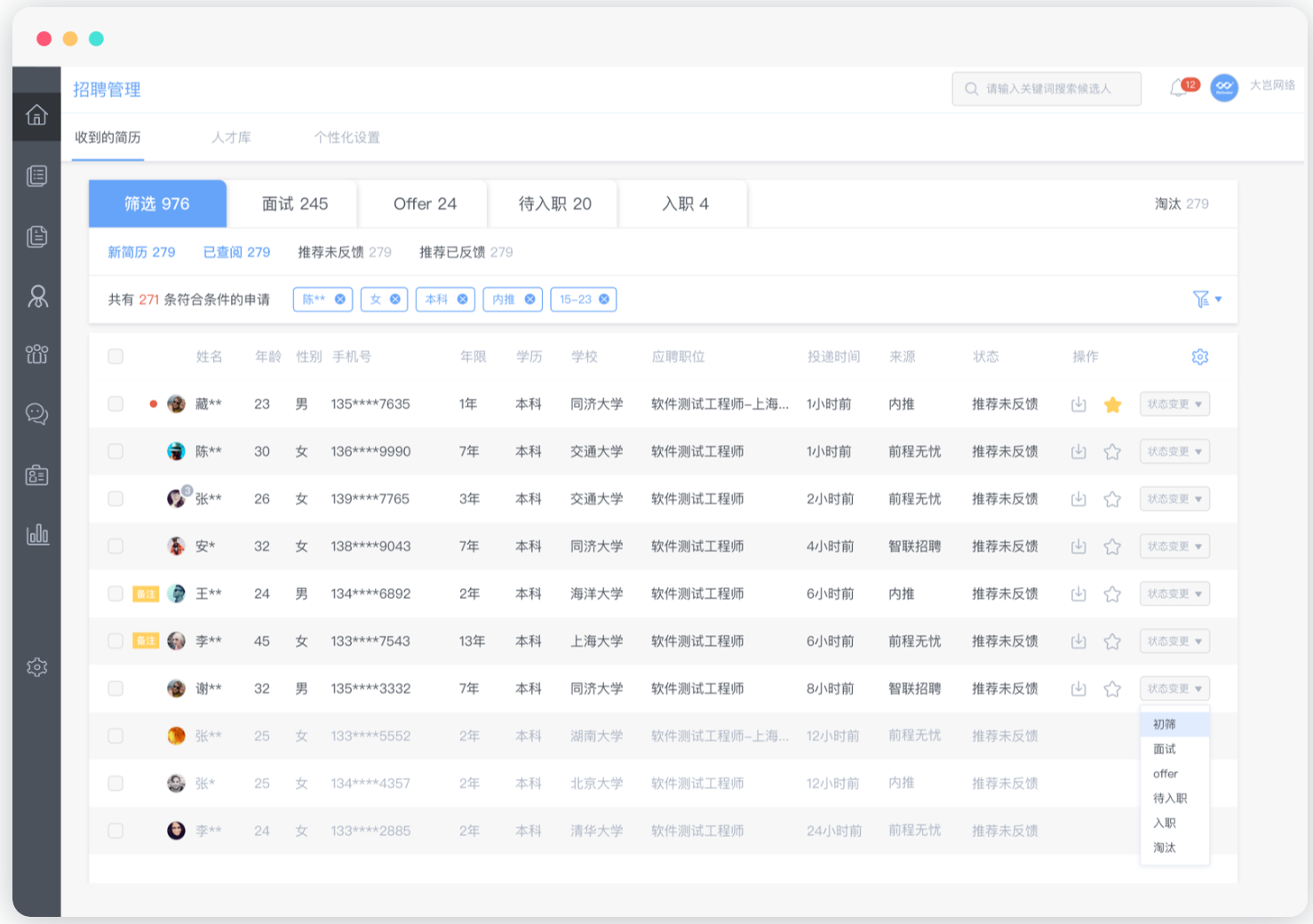Collapse 状态变更 dropdown for 谢**
The image size is (1313, 924).
coord(1174,689)
